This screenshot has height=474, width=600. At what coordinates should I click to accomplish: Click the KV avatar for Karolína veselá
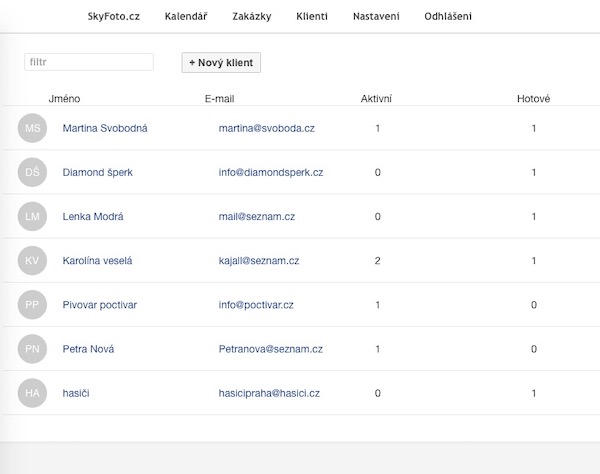[x=32, y=261]
